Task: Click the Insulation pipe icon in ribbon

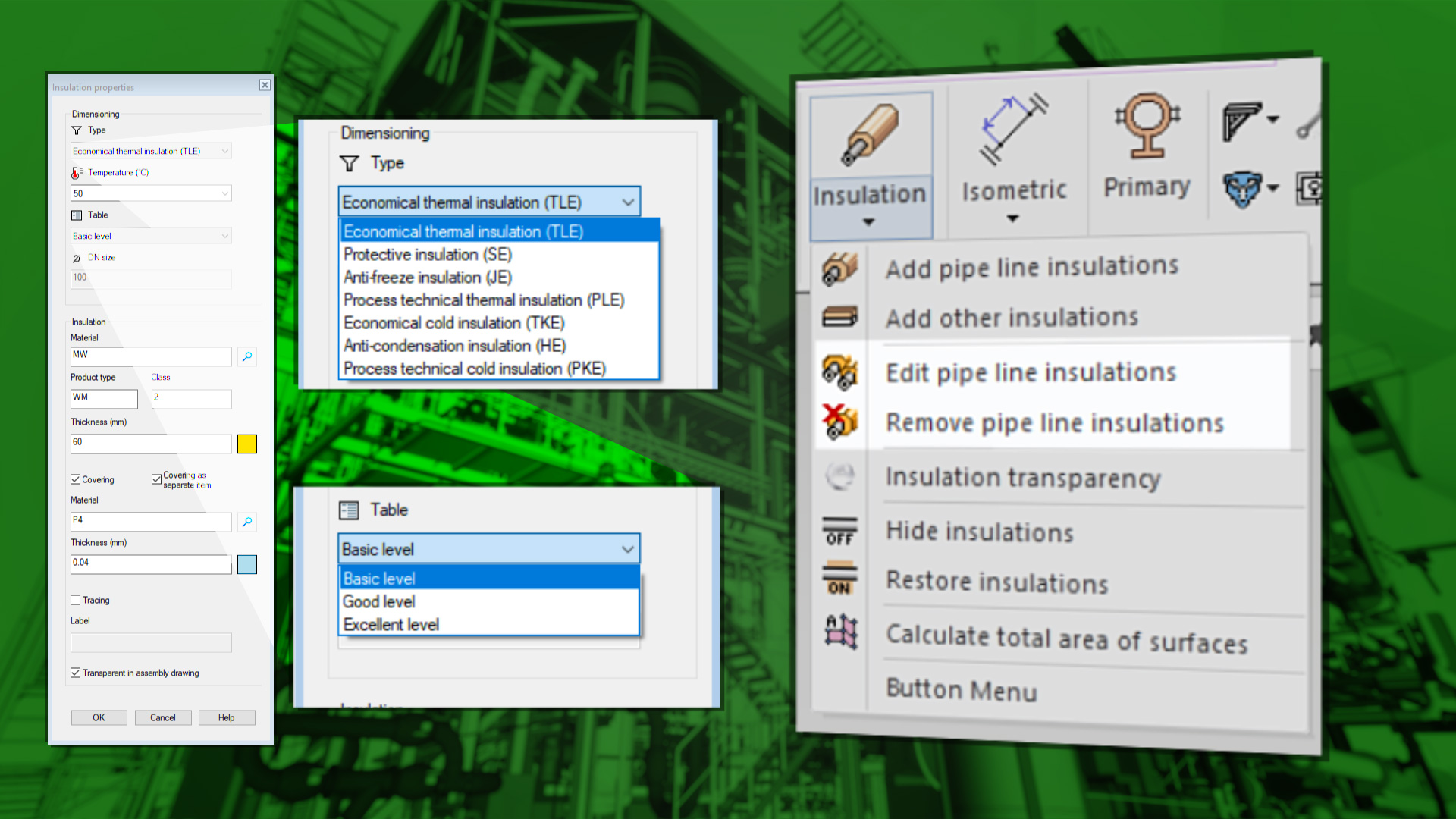Action: [870, 134]
